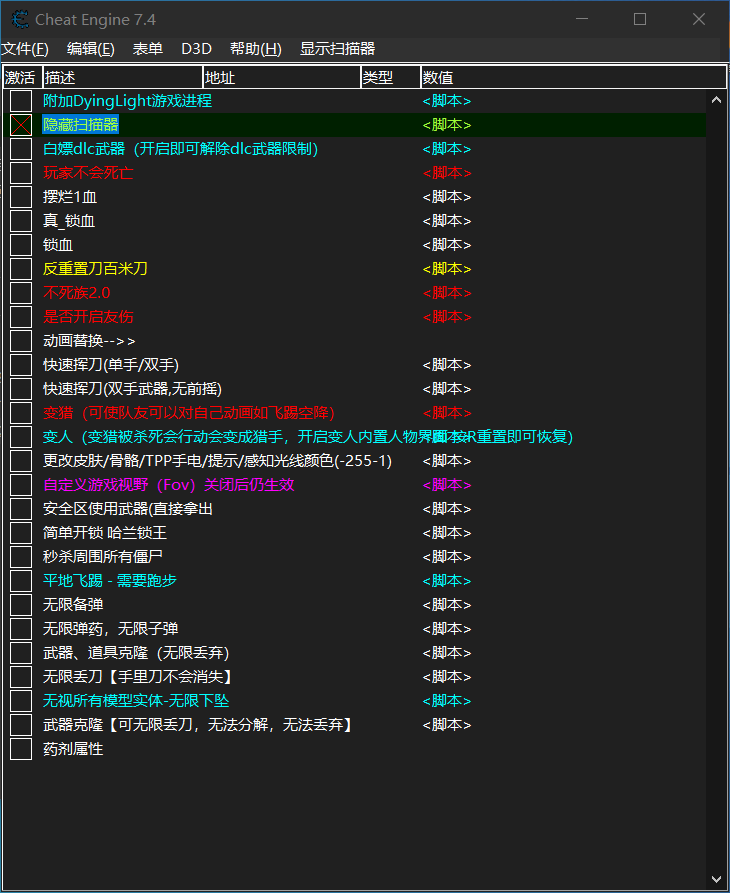Activate 秒杀周围所有僵尸 checkbox
The height and width of the screenshot is (893, 730).
pos(21,556)
